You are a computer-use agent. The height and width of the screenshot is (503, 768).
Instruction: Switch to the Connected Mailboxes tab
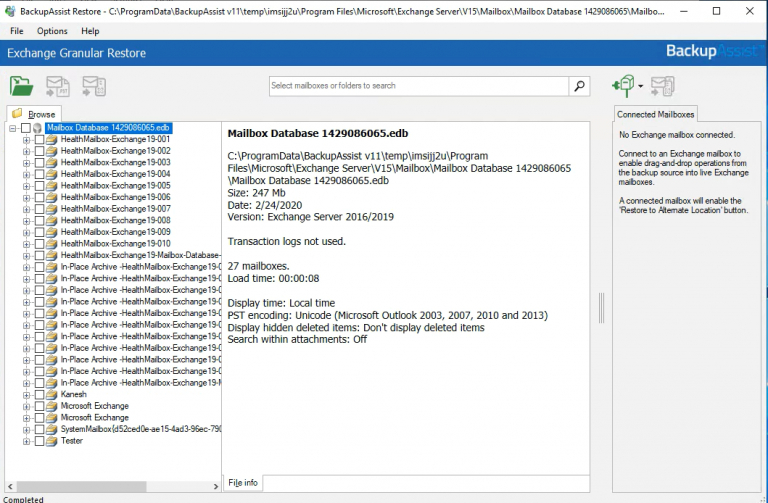pyautogui.click(x=655, y=114)
